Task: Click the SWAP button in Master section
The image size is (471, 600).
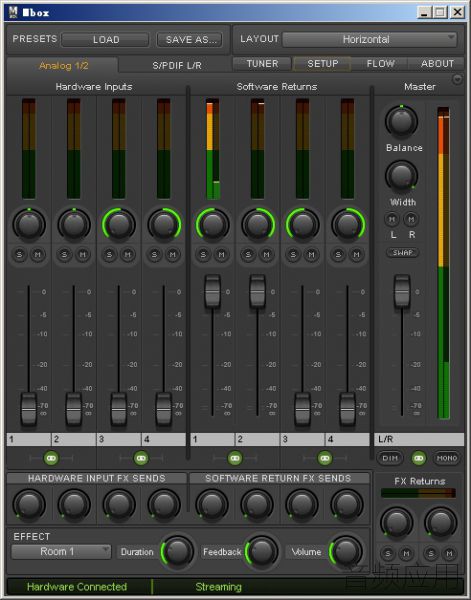Action: (402, 253)
